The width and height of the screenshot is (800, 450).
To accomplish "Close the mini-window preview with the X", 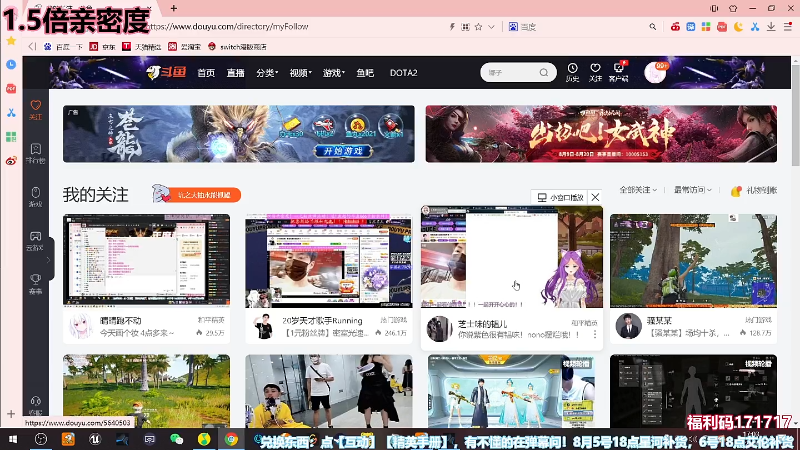I will 595,197.
